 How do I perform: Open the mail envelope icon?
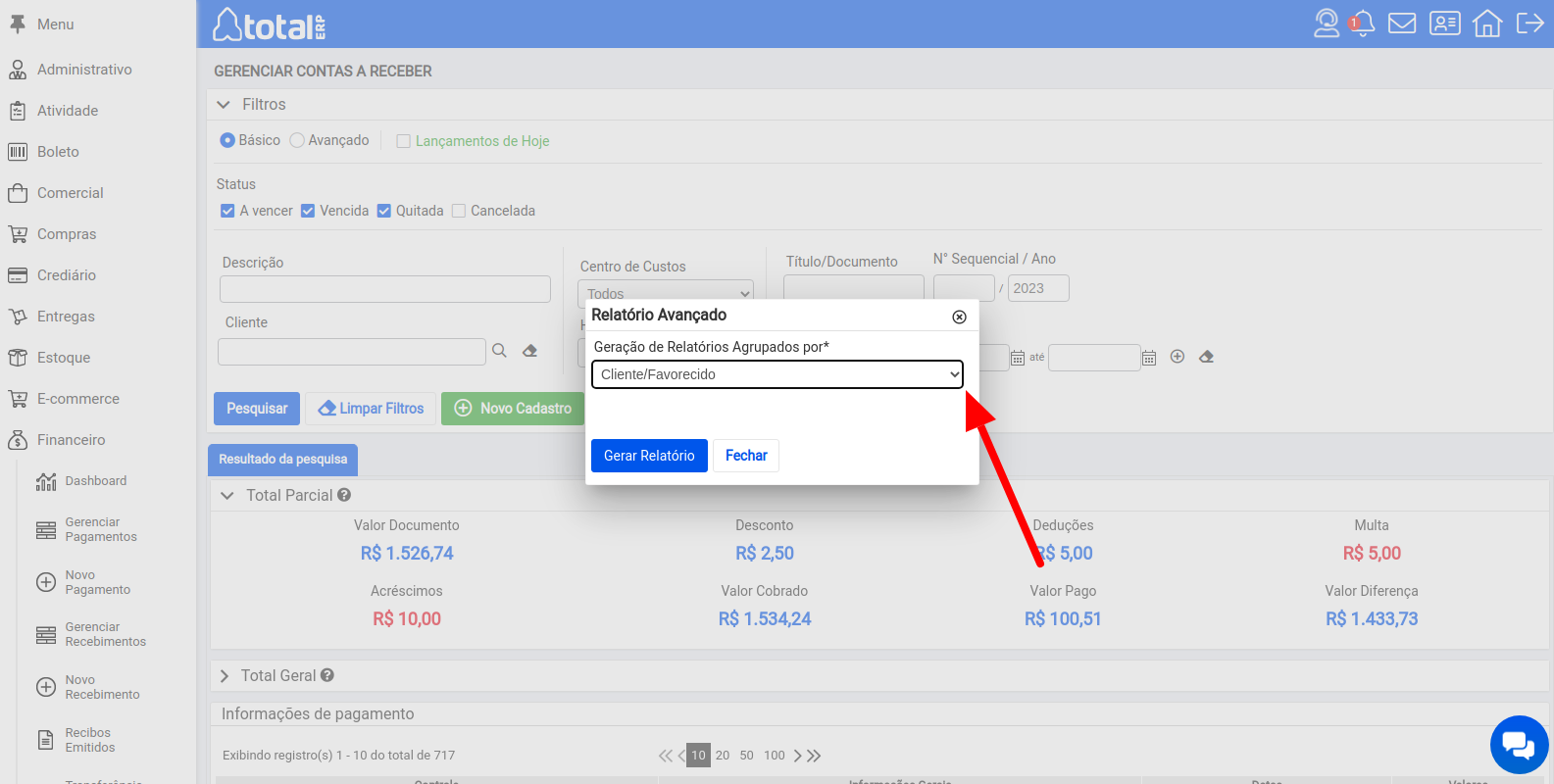(x=1402, y=24)
